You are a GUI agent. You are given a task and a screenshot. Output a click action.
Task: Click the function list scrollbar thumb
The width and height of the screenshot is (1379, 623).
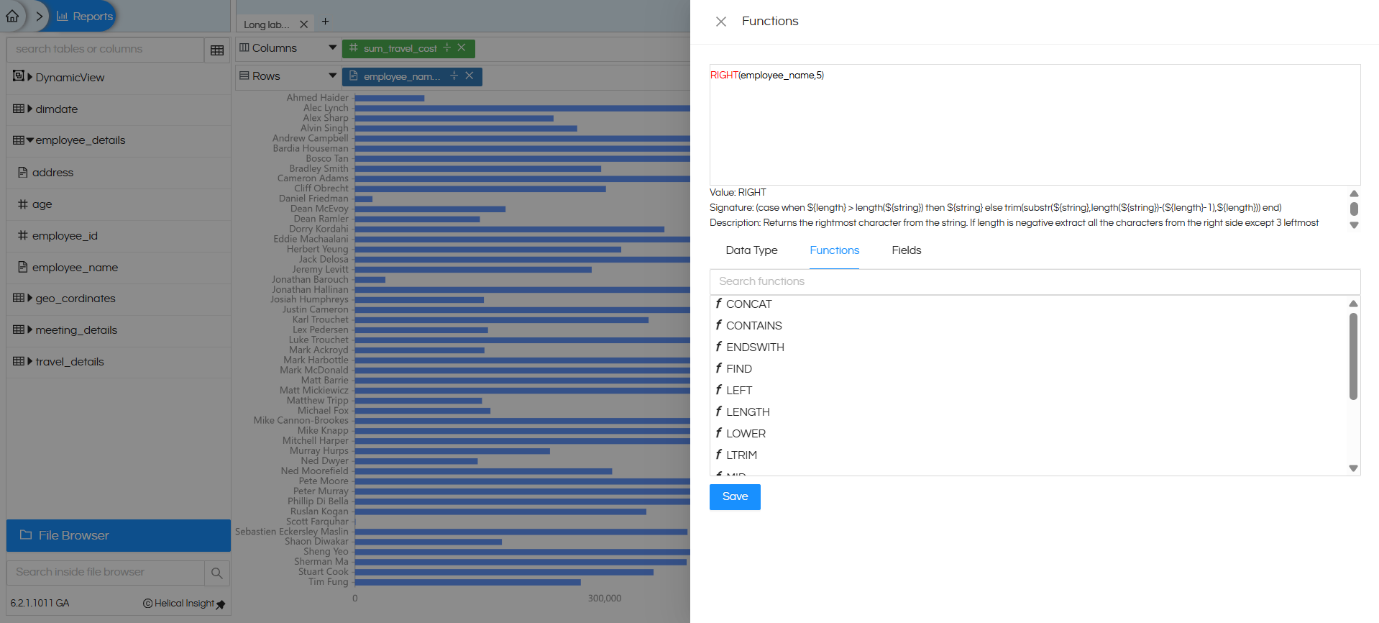[x=1354, y=356]
